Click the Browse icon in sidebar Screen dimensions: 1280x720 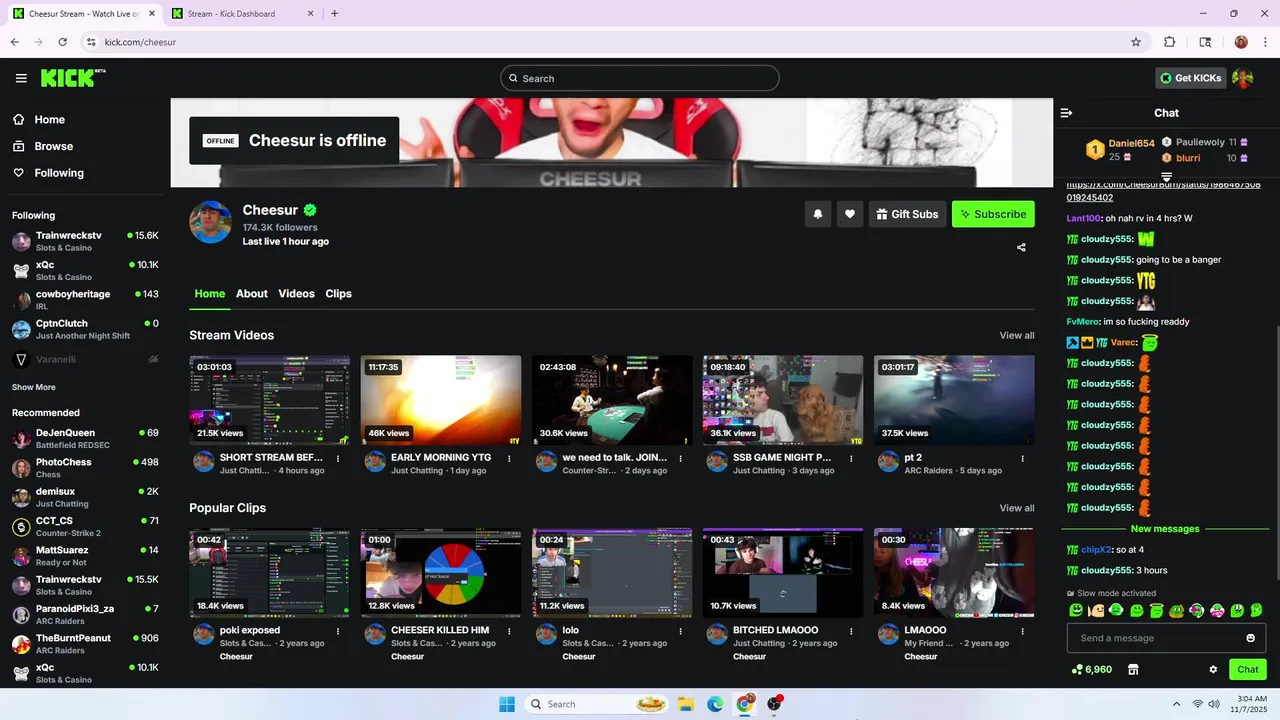[18, 146]
